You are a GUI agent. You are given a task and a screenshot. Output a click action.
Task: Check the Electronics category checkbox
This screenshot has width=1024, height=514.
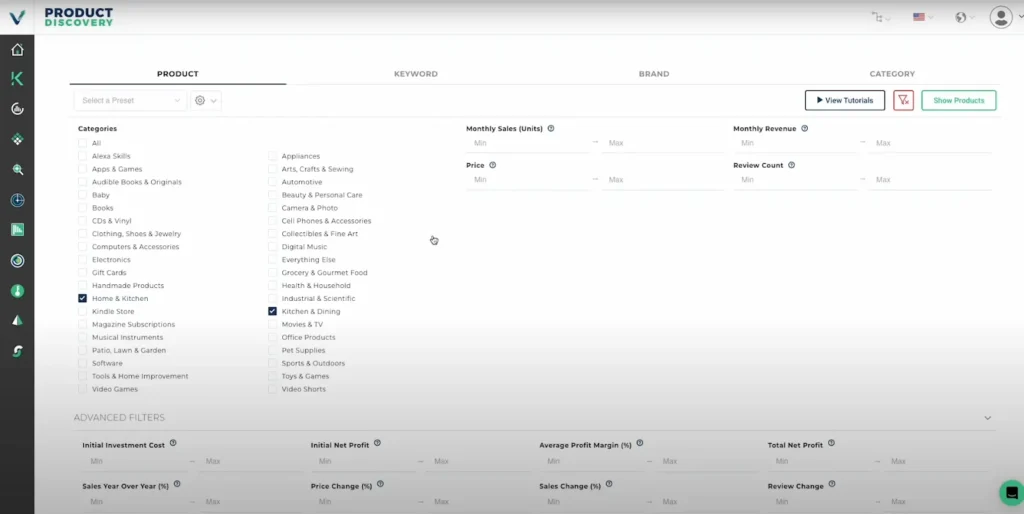pyautogui.click(x=82, y=259)
